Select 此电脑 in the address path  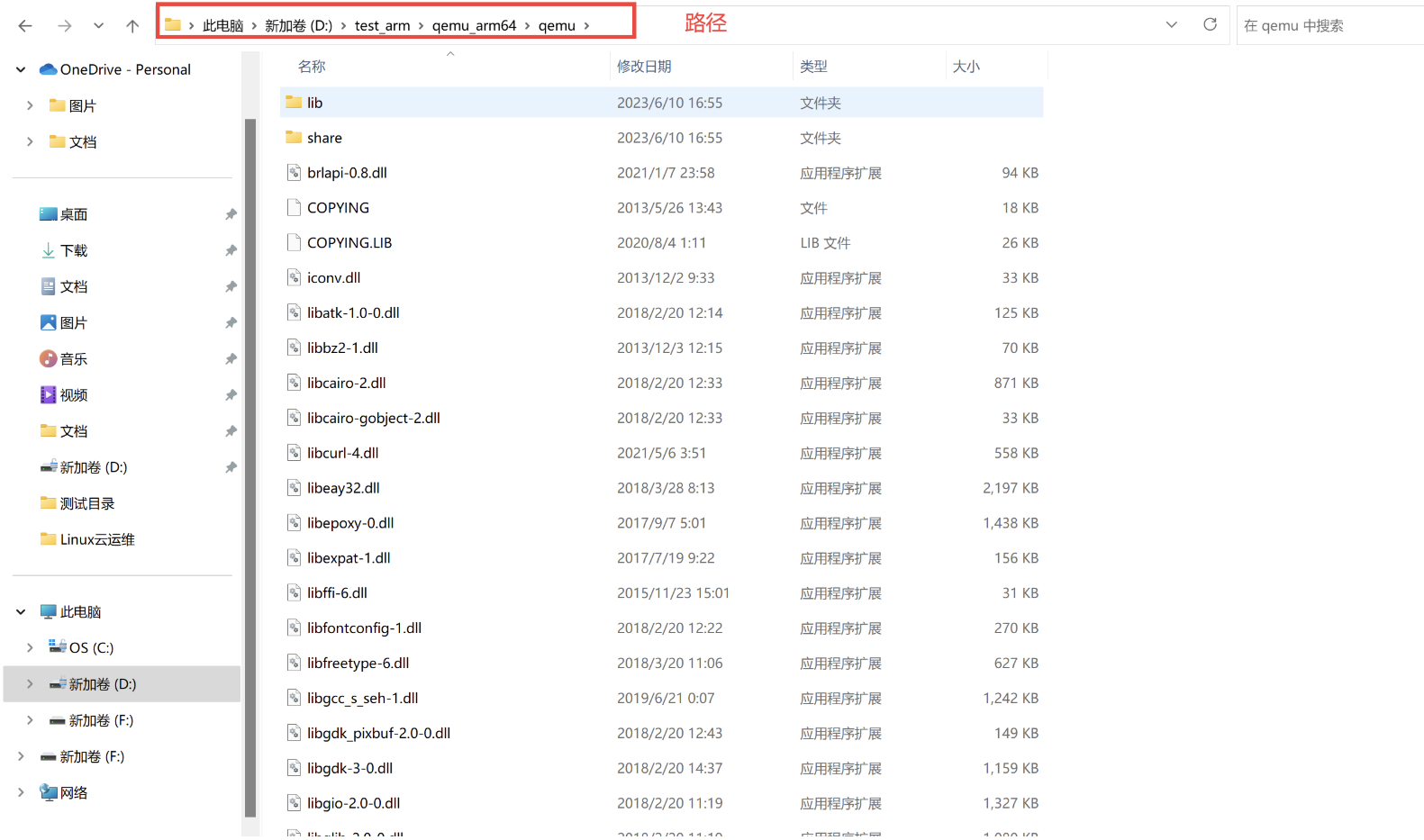222,25
